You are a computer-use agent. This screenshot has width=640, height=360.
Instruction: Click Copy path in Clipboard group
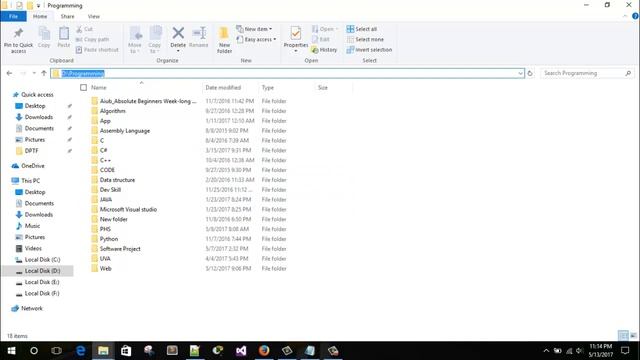point(92,40)
